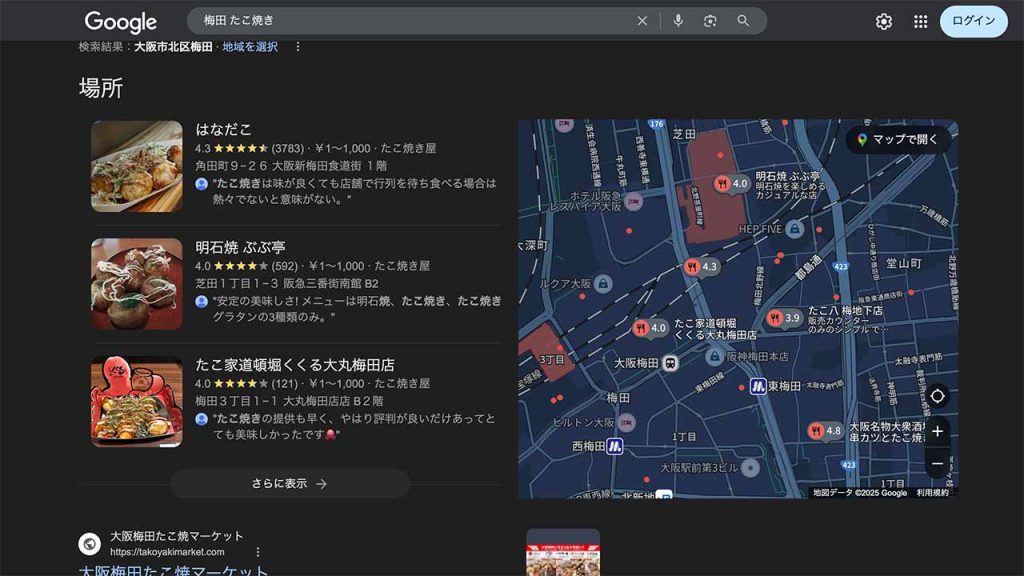Click the 4.8 pin for 大阪名物大衆酒場
The height and width of the screenshot is (576, 1024).
pyautogui.click(x=825, y=430)
